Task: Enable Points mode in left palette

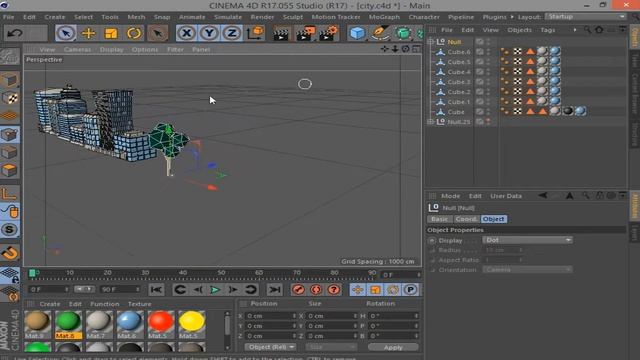Action: (x=9, y=135)
